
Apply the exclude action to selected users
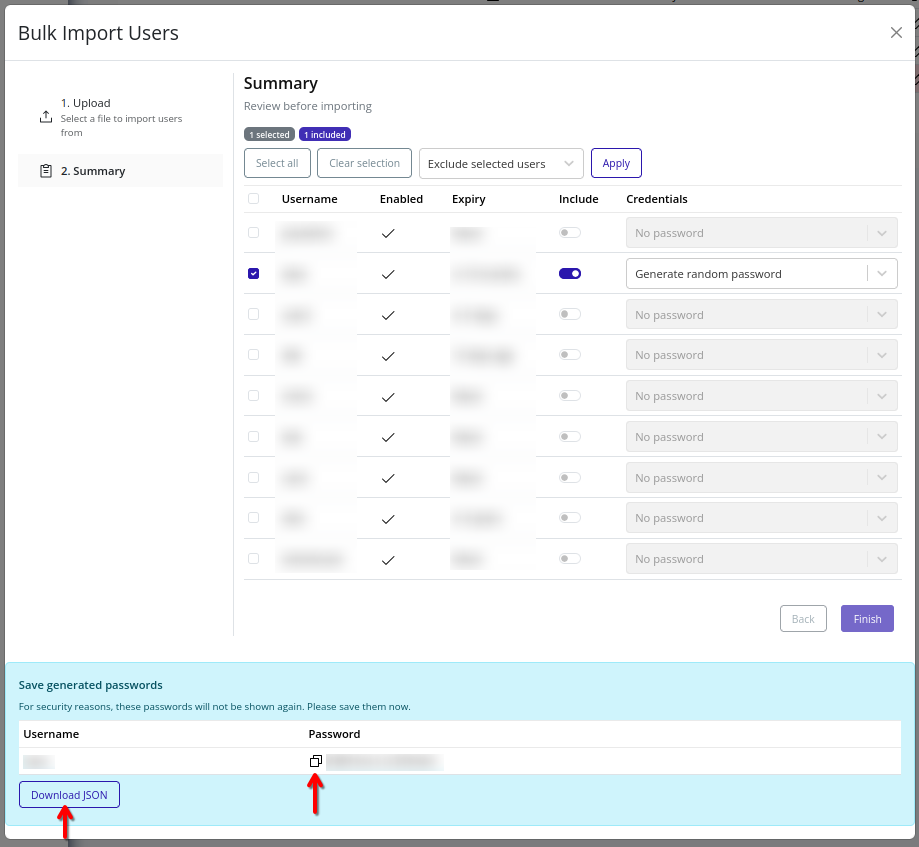[x=616, y=162]
